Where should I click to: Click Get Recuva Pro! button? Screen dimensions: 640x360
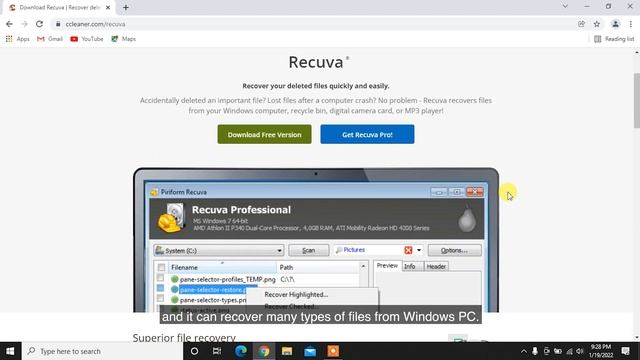tap(367, 134)
